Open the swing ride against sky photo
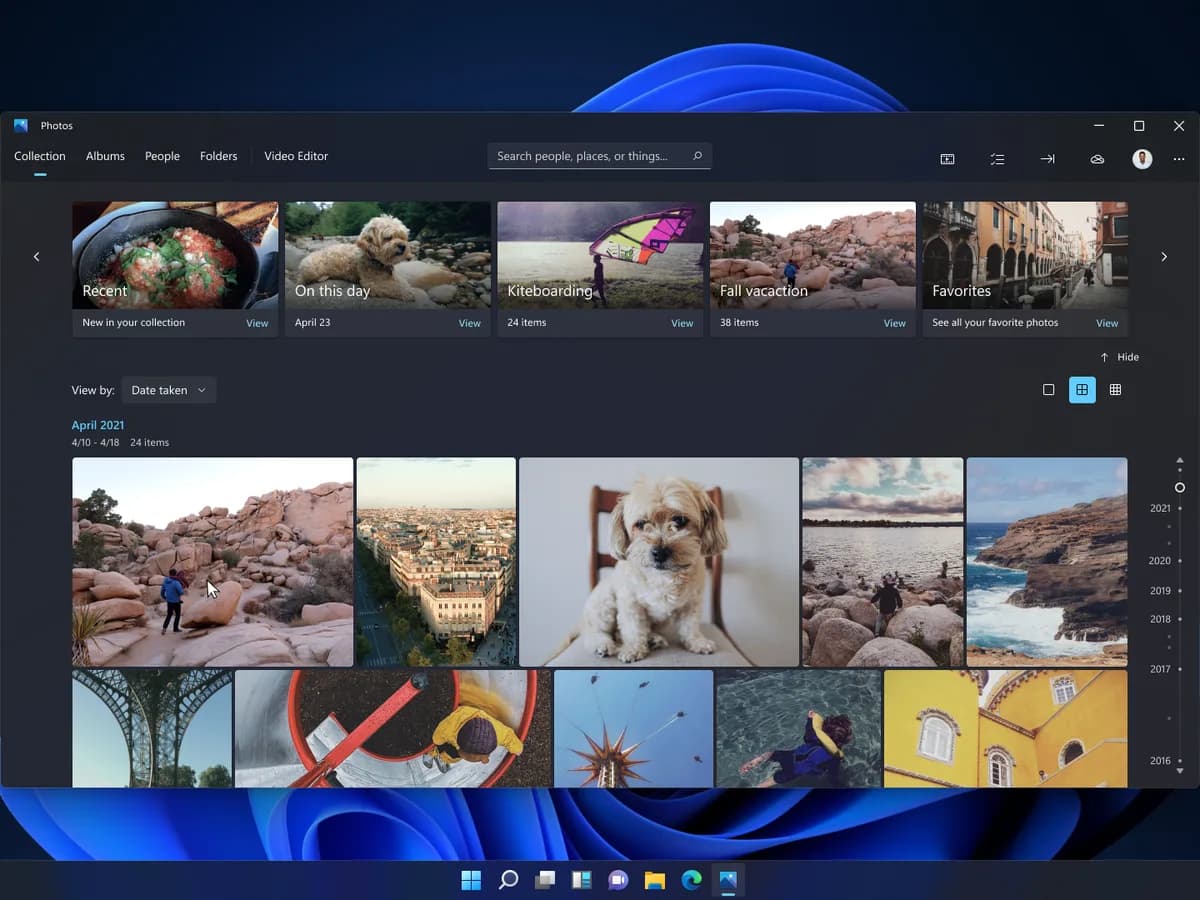The width and height of the screenshot is (1200, 900). pyautogui.click(x=634, y=728)
